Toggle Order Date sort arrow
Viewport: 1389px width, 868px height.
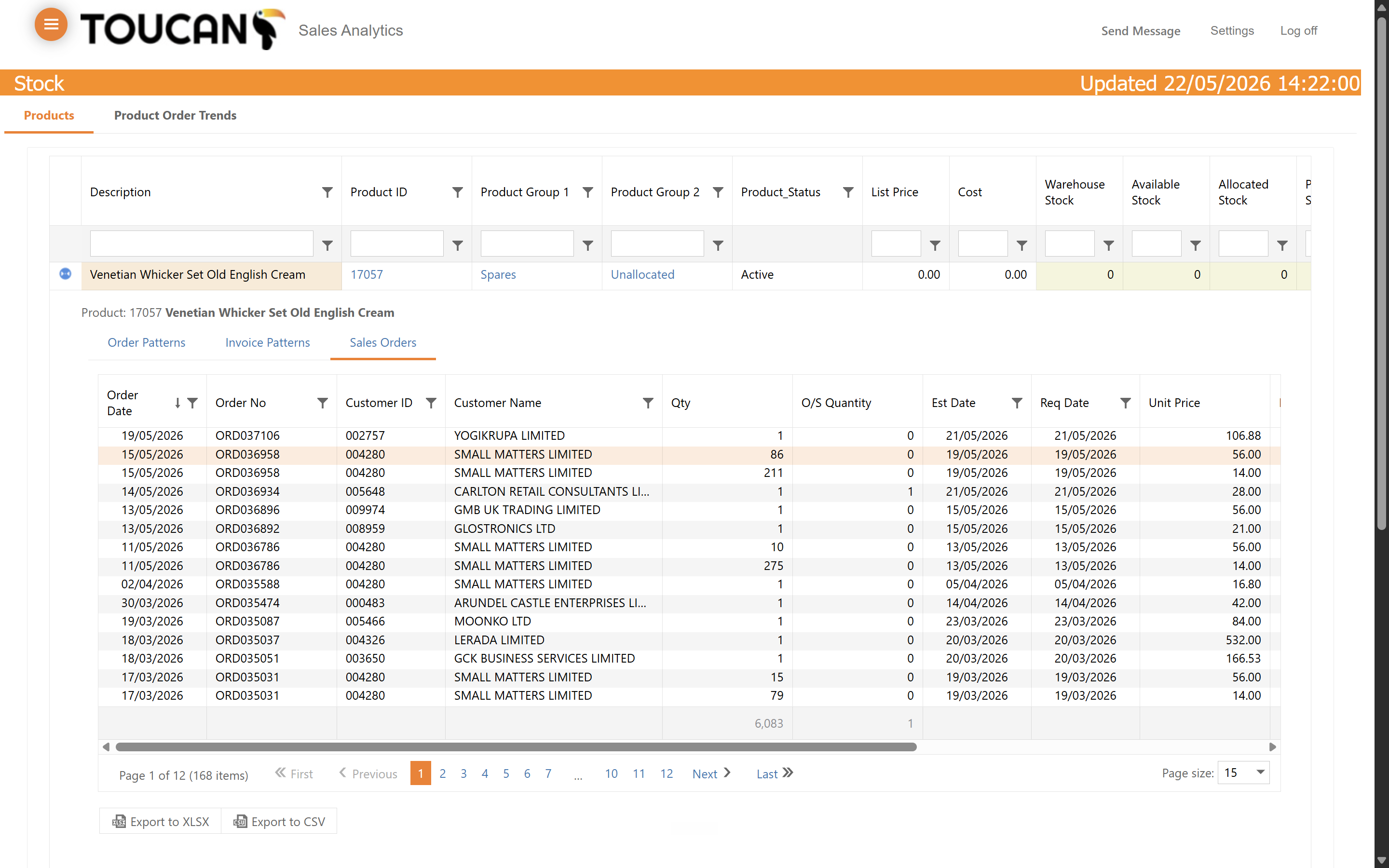pos(177,403)
